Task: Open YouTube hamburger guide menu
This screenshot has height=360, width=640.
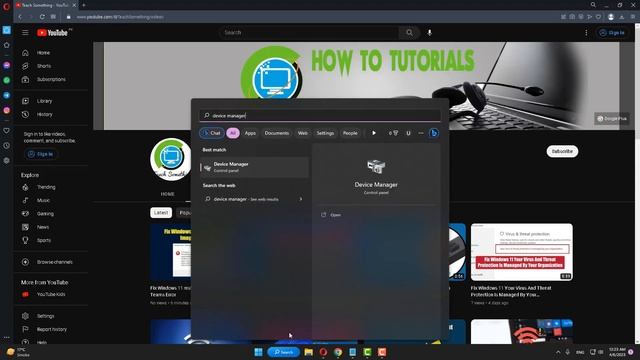Action: [25, 33]
